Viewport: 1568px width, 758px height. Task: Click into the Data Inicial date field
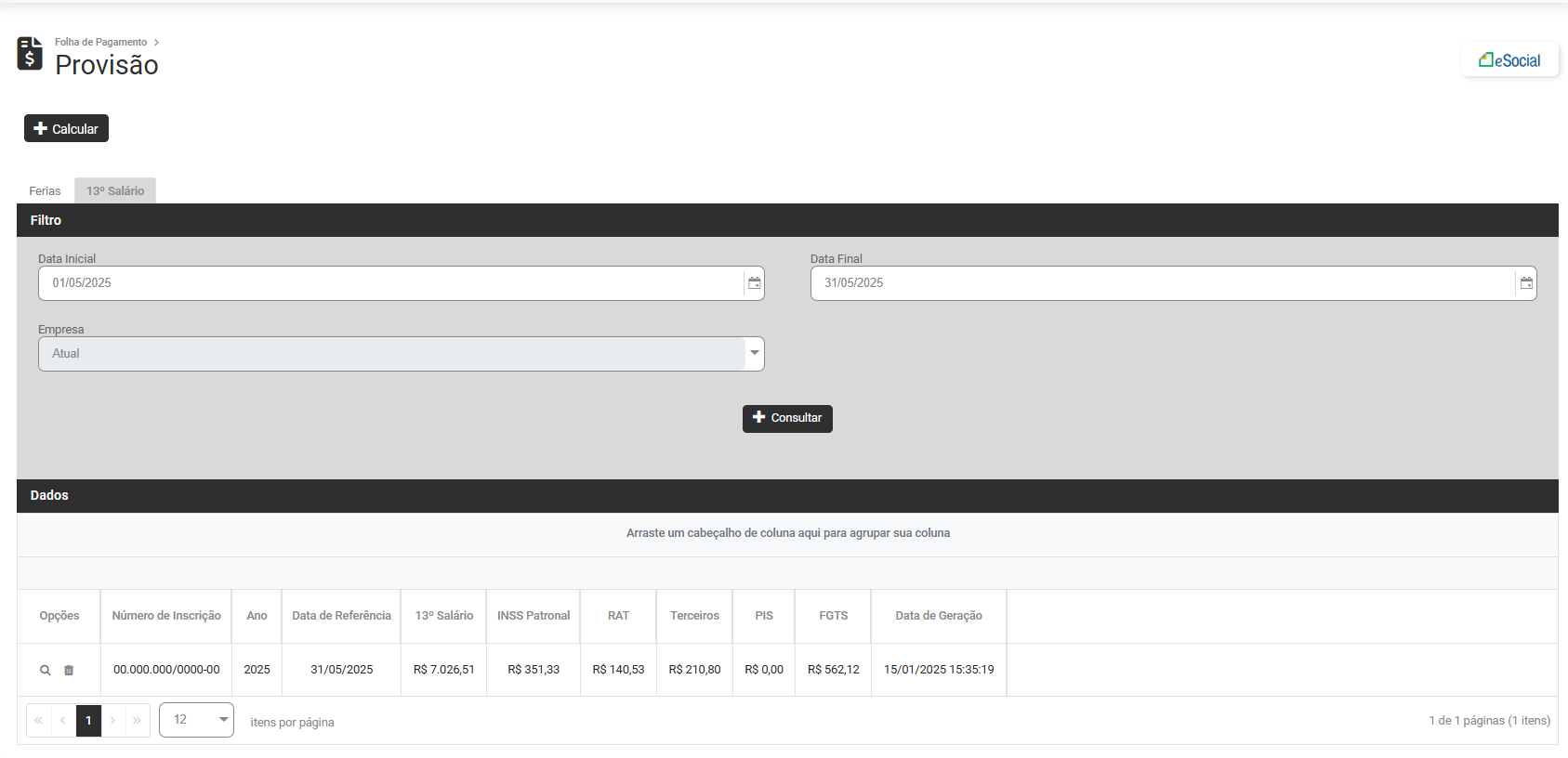click(390, 283)
